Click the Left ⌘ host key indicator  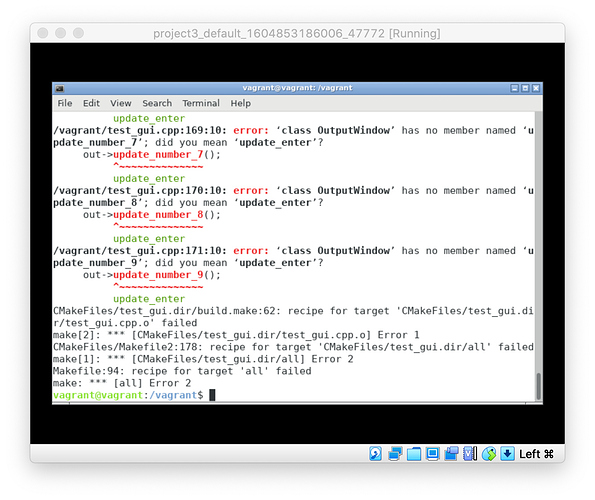[x=537, y=454]
